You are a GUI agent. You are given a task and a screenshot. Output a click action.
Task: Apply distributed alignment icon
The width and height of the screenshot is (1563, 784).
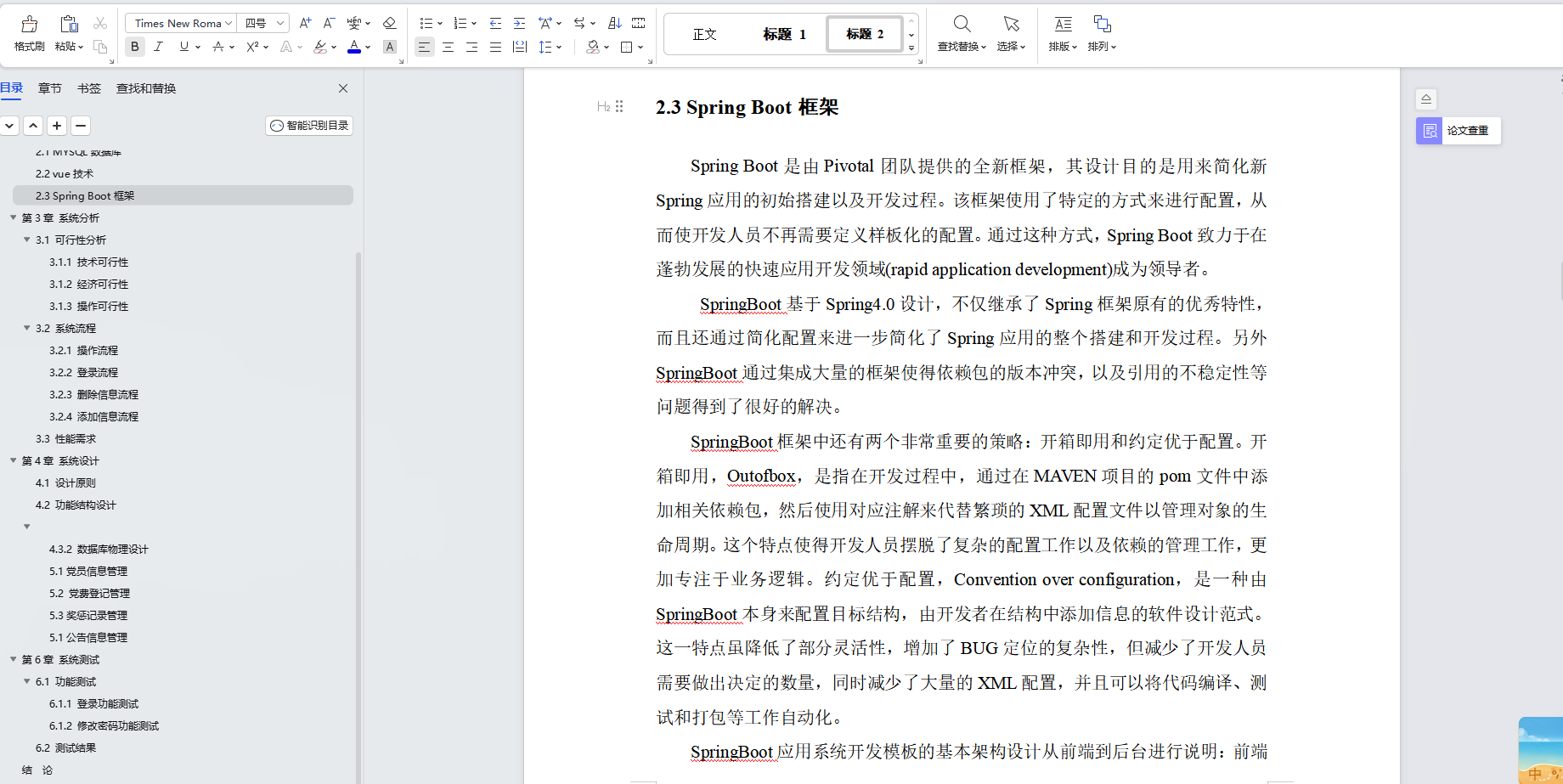[520, 47]
